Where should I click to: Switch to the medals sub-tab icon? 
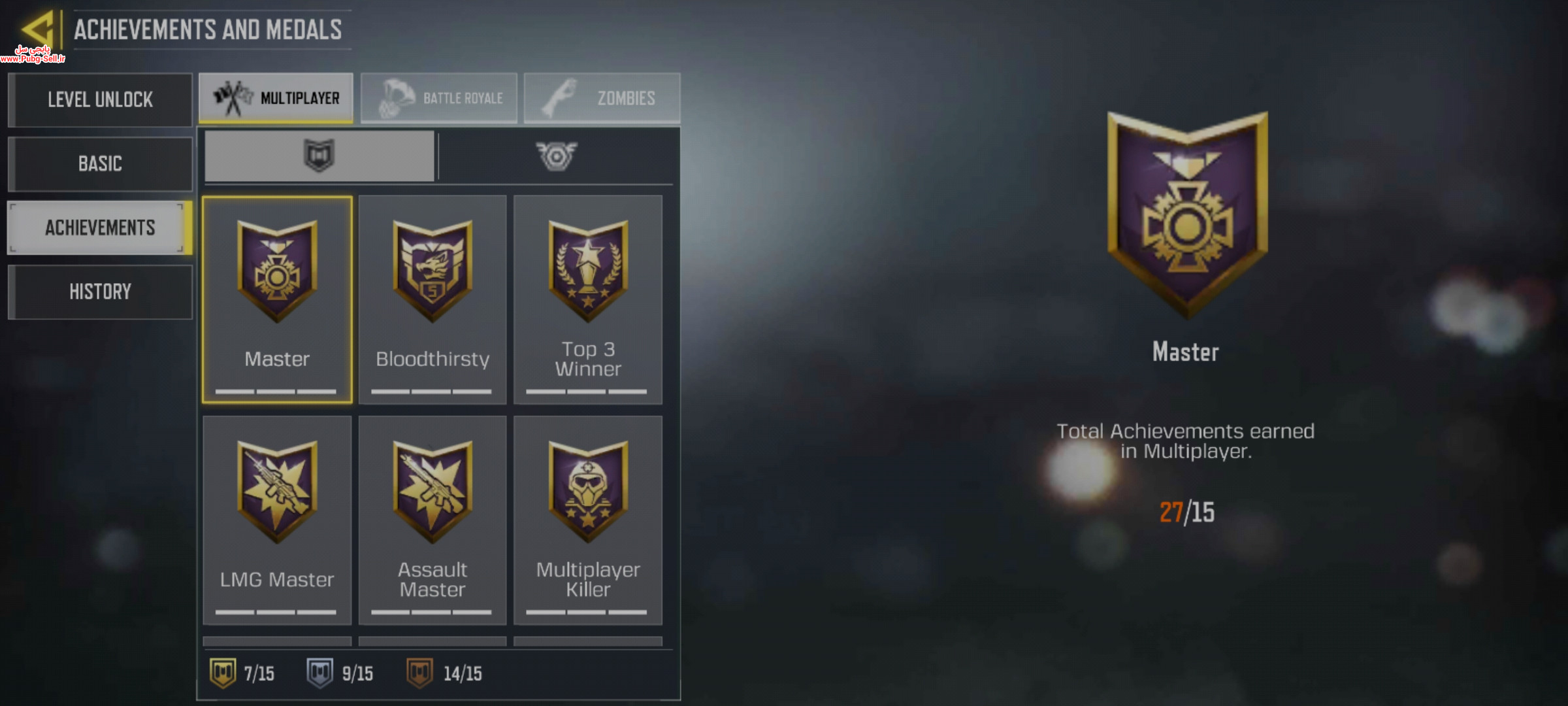point(557,156)
